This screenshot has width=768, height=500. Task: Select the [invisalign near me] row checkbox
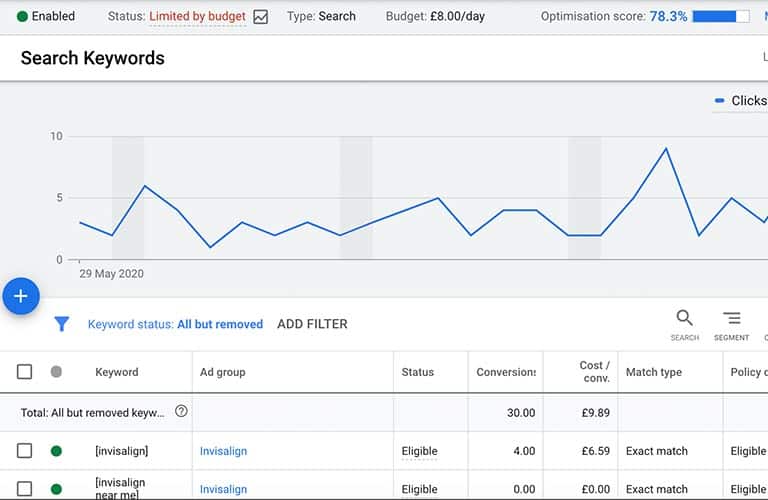point(25,489)
